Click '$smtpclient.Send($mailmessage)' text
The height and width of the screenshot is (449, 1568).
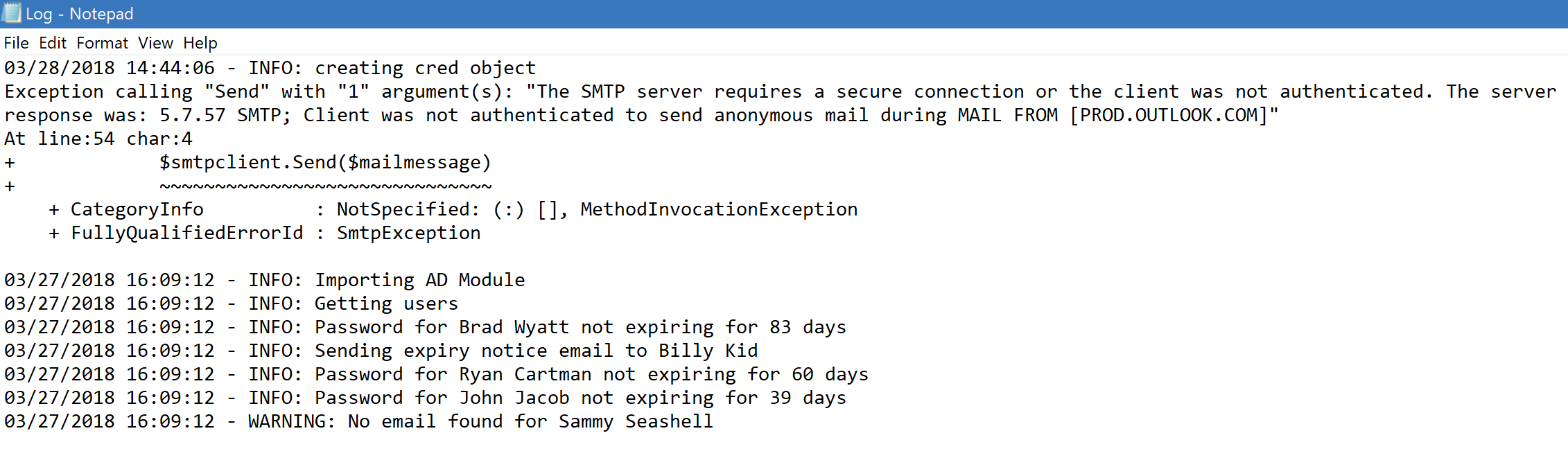(x=325, y=162)
